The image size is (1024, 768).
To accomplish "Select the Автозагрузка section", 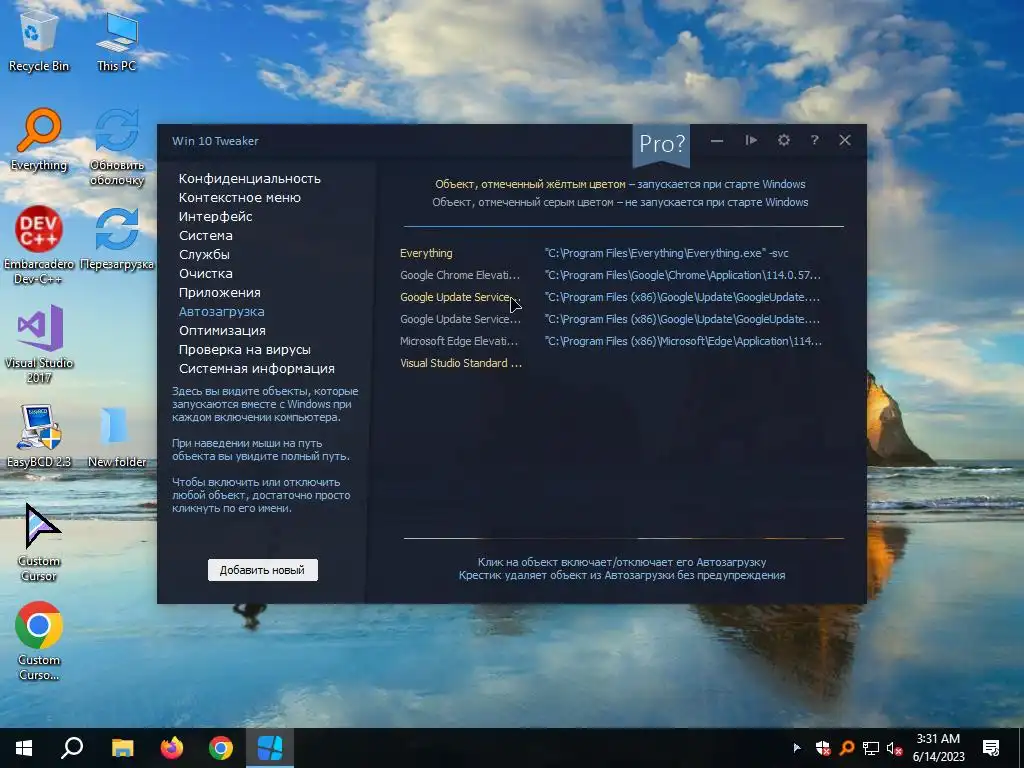I will click(221, 312).
